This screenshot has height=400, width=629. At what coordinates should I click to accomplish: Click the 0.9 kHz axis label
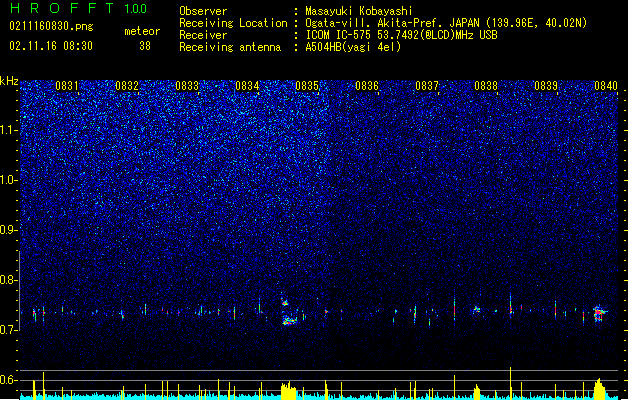click(8, 229)
